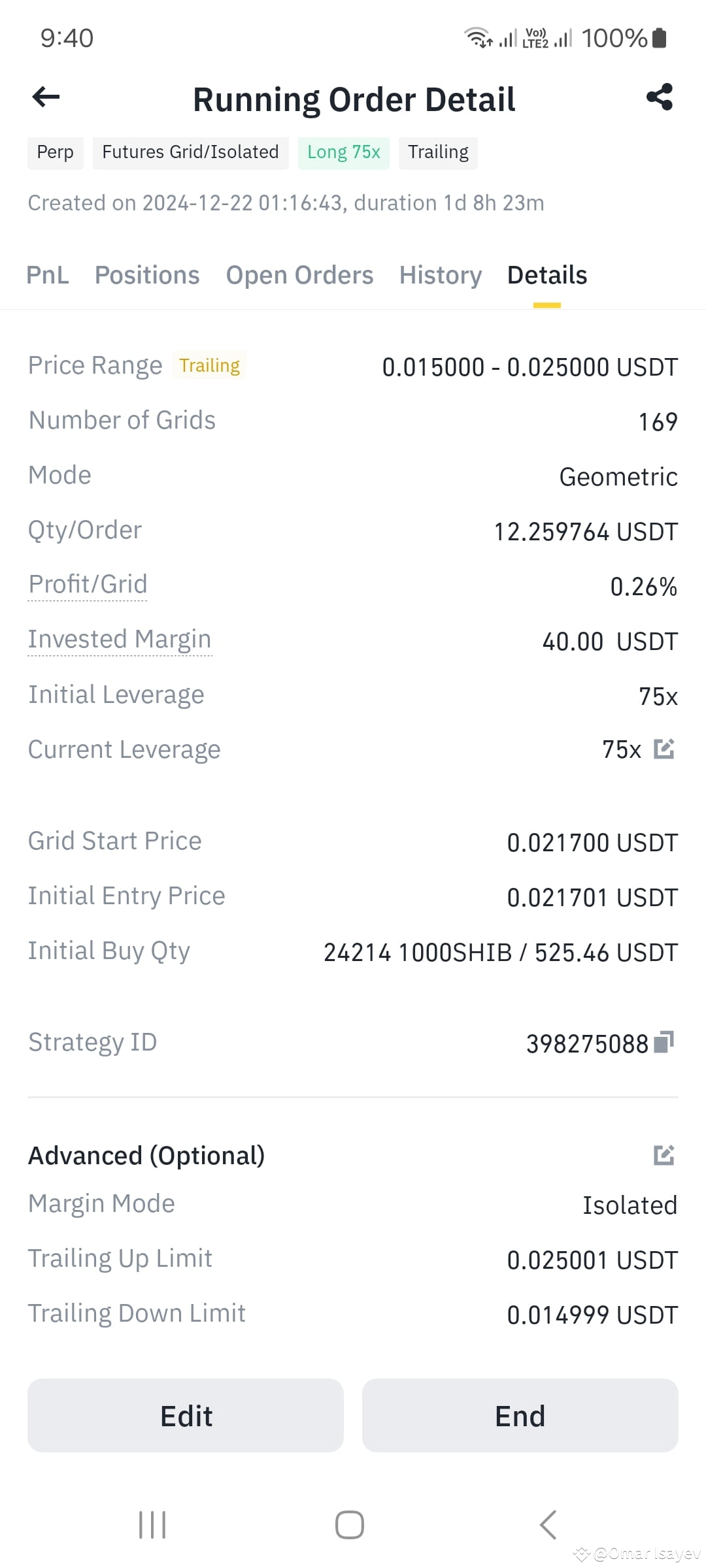
Task: Select the Details tab
Action: pyautogui.click(x=547, y=275)
